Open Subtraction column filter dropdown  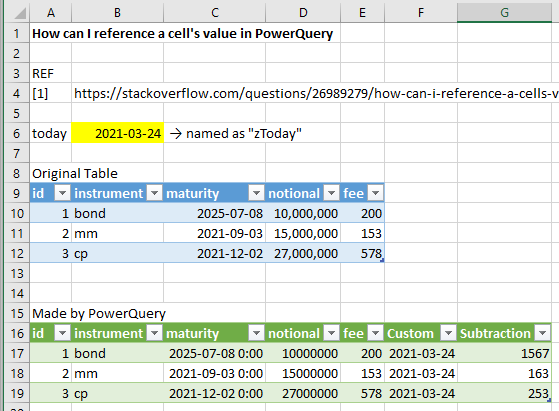coord(543,333)
